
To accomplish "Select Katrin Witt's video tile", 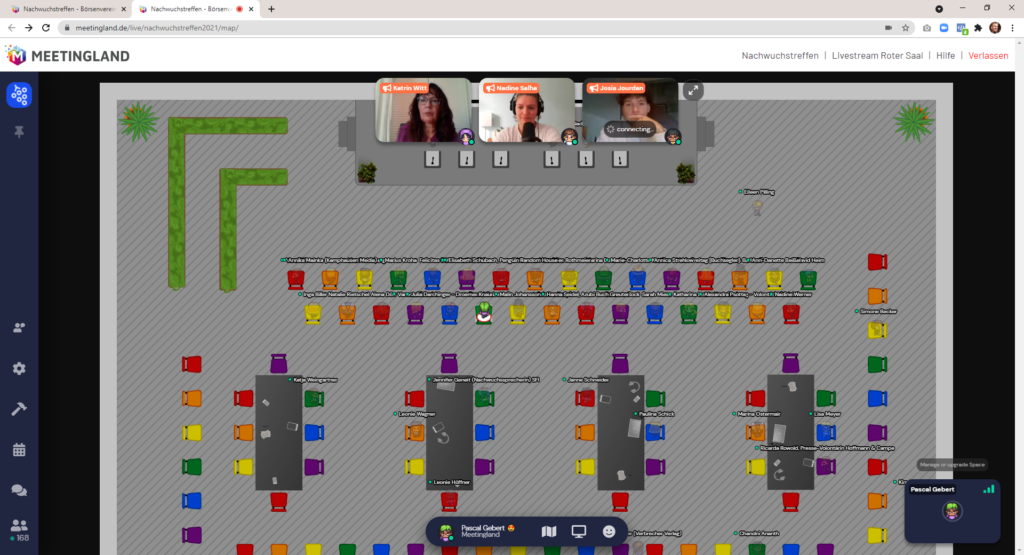I will tap(423, 112).
